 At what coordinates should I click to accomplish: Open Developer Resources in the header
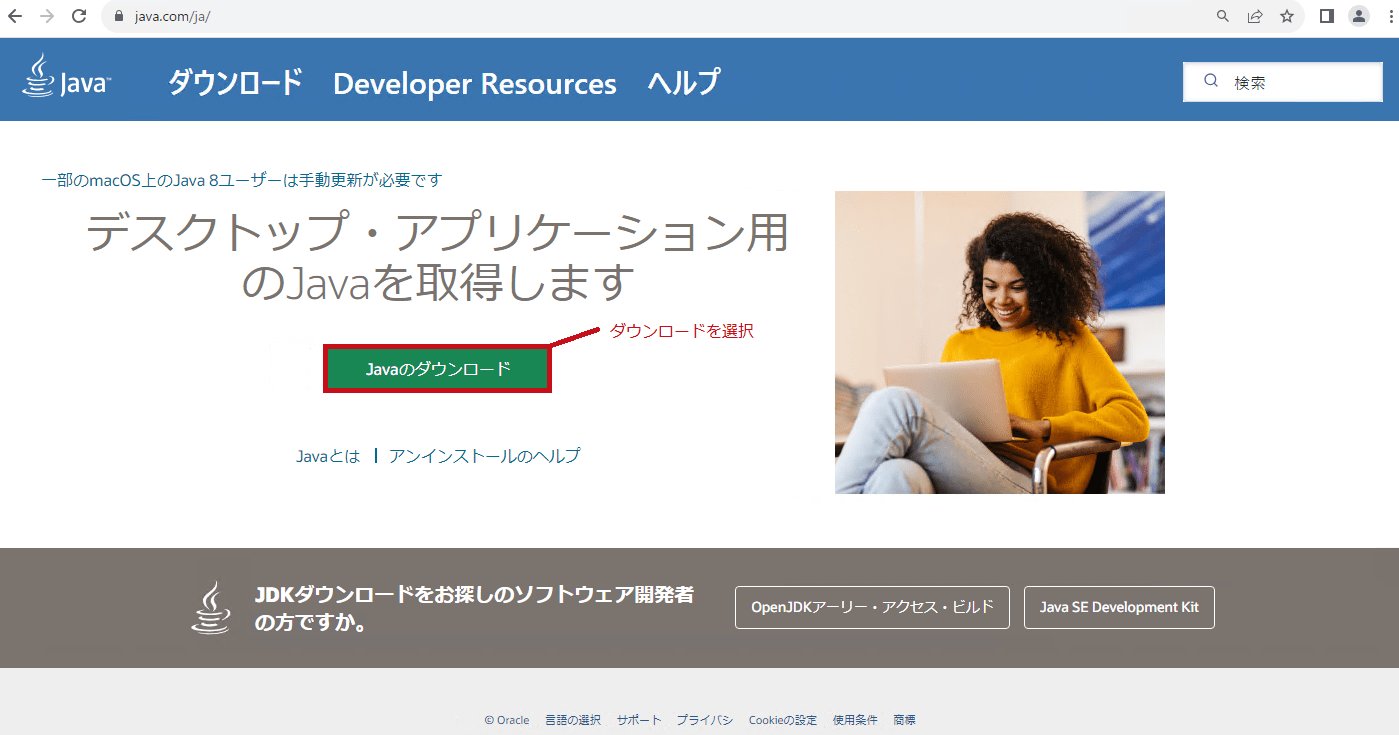click(x=474, y=84)
